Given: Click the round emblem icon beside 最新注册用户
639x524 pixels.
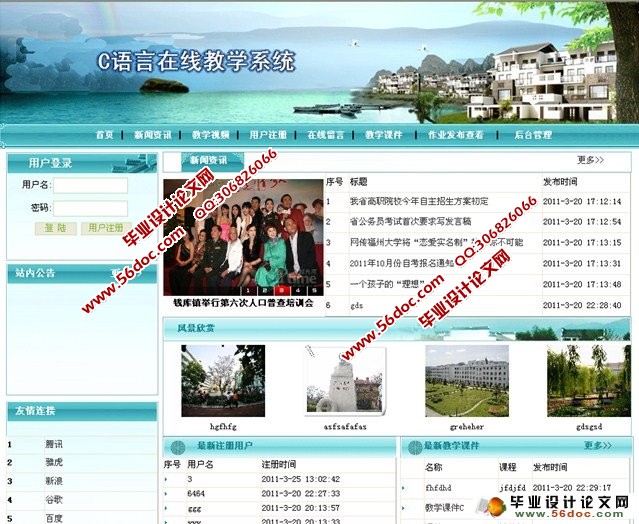Looking at the screenshot, I should click(178, 447).
